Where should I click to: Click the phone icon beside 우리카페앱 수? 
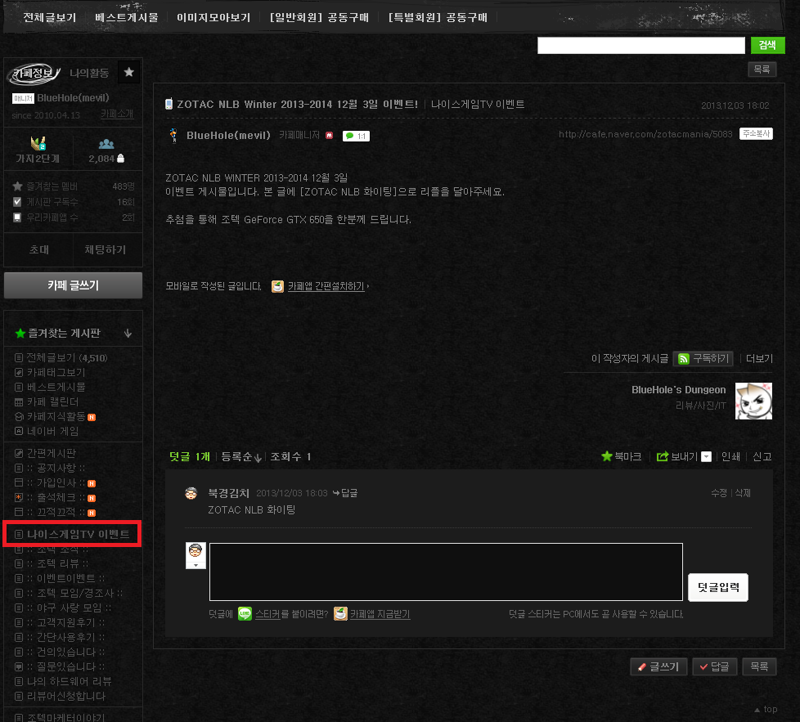(17, 217)
